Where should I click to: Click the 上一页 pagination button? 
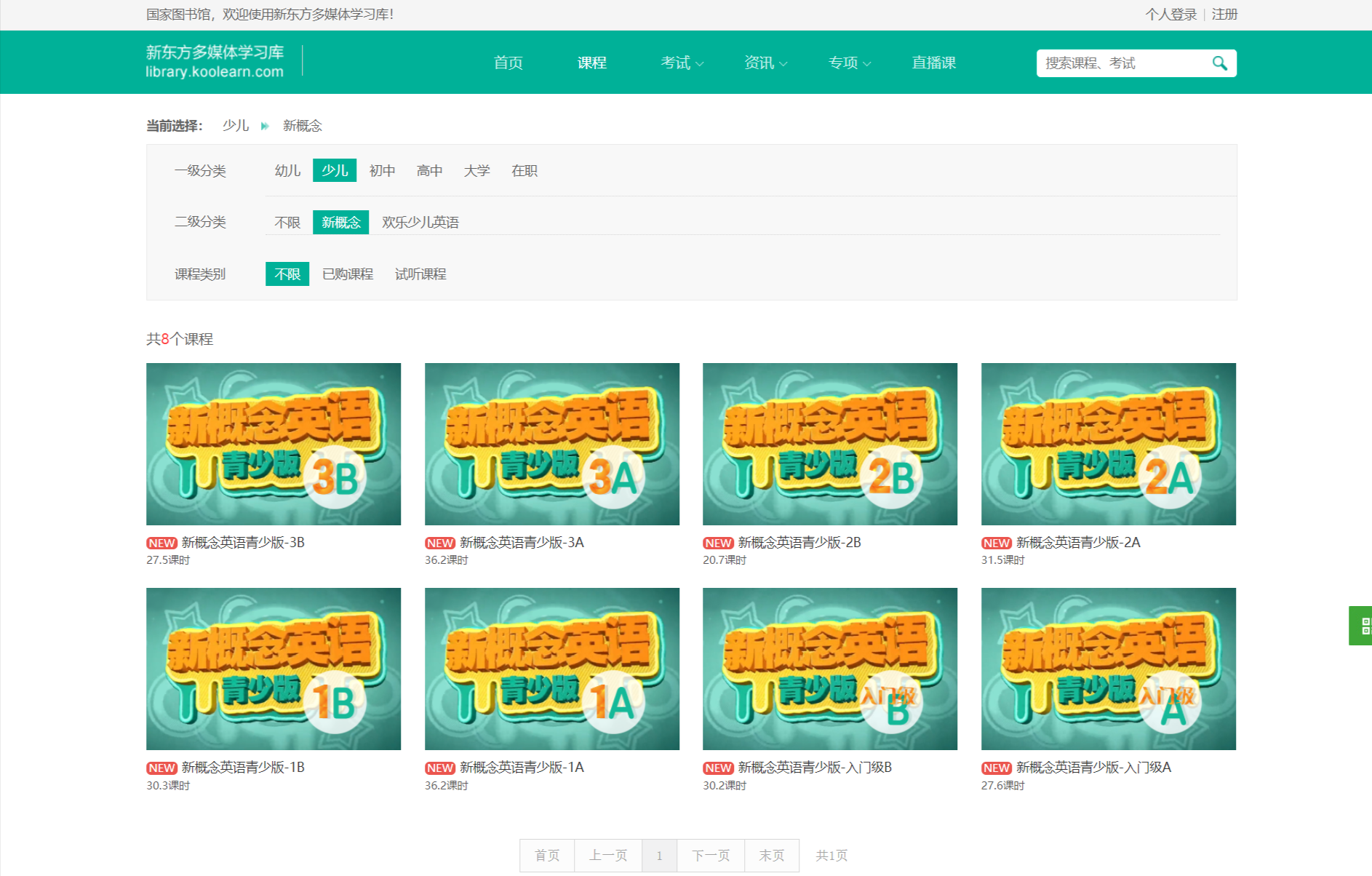tap(608, 856)
